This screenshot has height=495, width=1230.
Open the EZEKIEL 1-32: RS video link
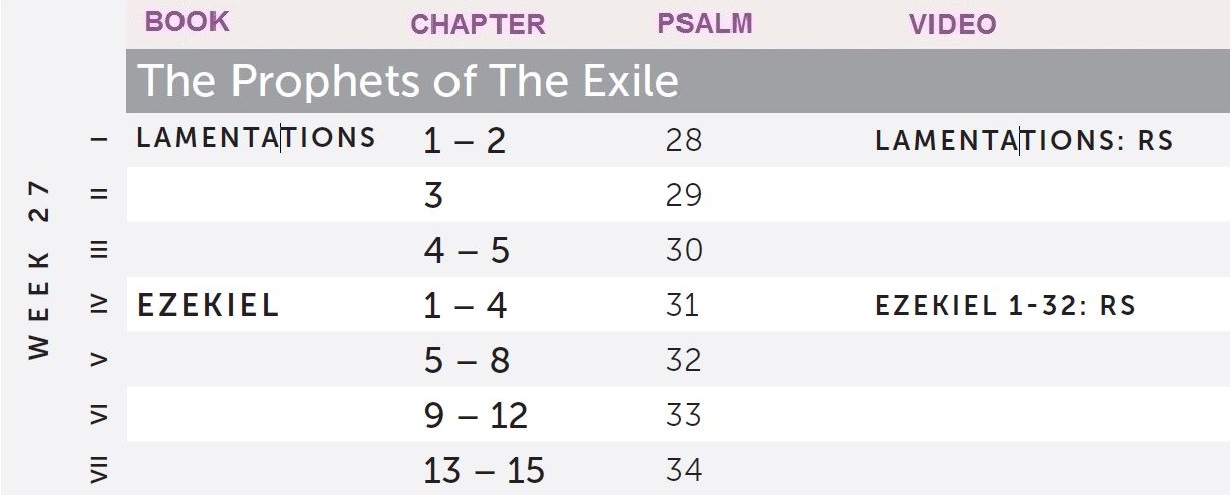click(x=1005, y=305)
